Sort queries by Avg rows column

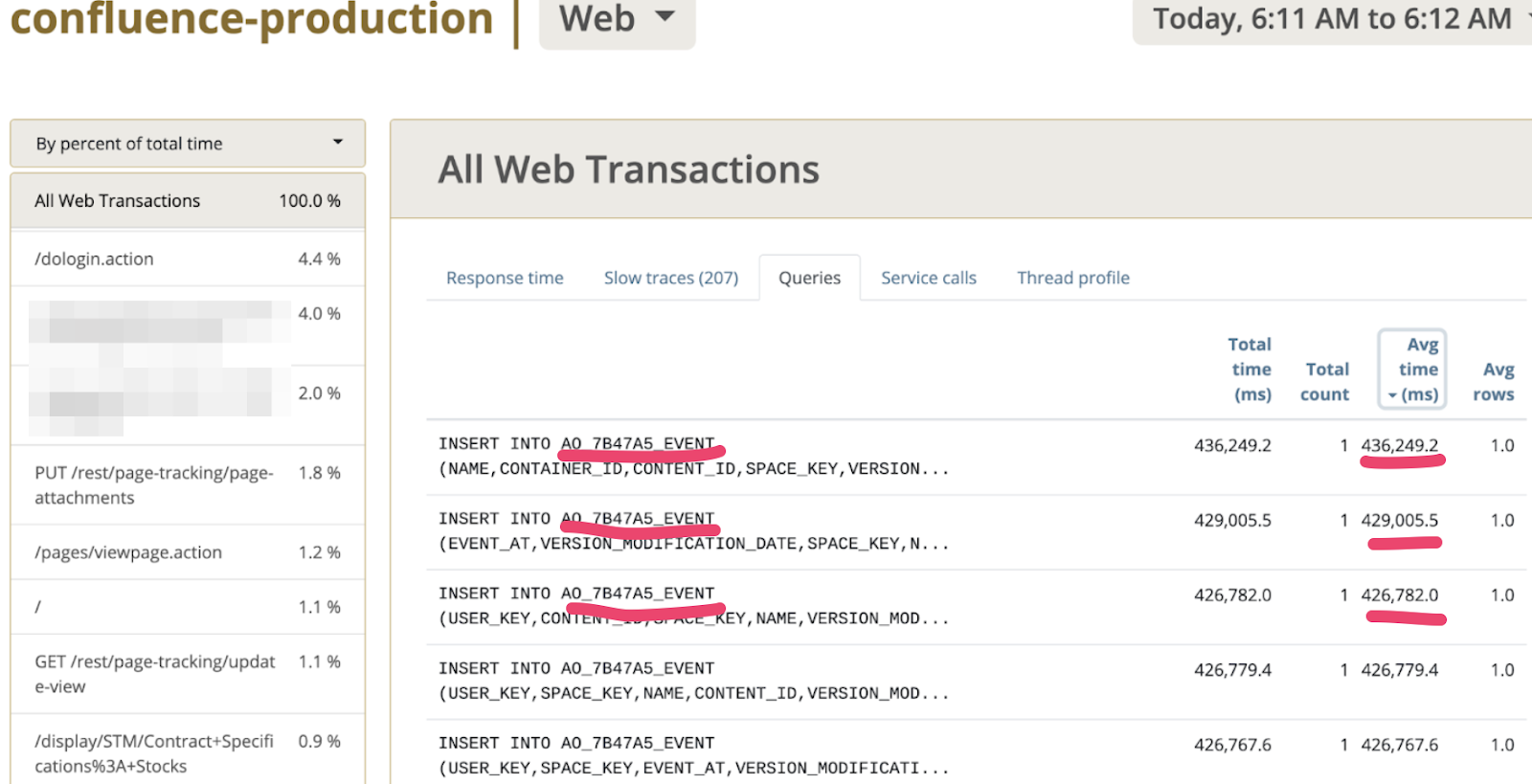1494,381
